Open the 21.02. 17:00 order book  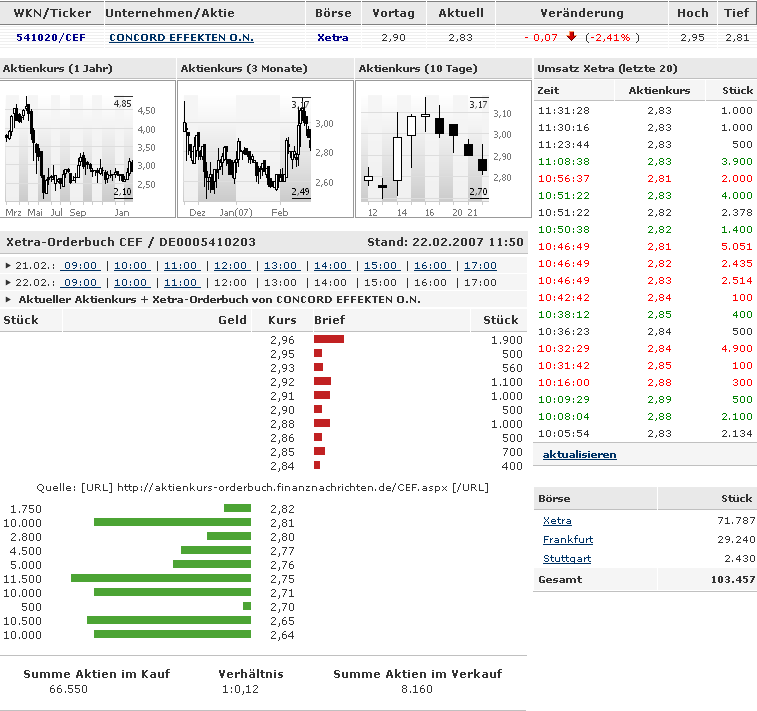point(480,265)
